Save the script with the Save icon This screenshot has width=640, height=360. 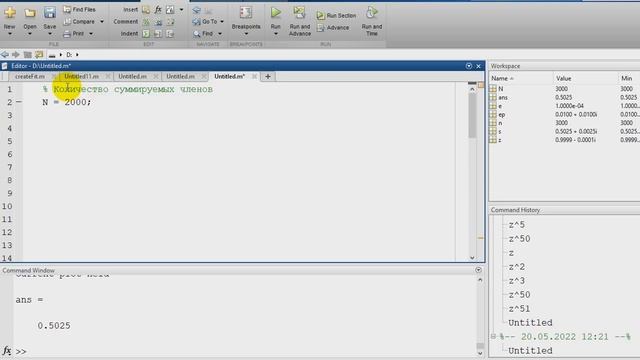coord(49,13)
